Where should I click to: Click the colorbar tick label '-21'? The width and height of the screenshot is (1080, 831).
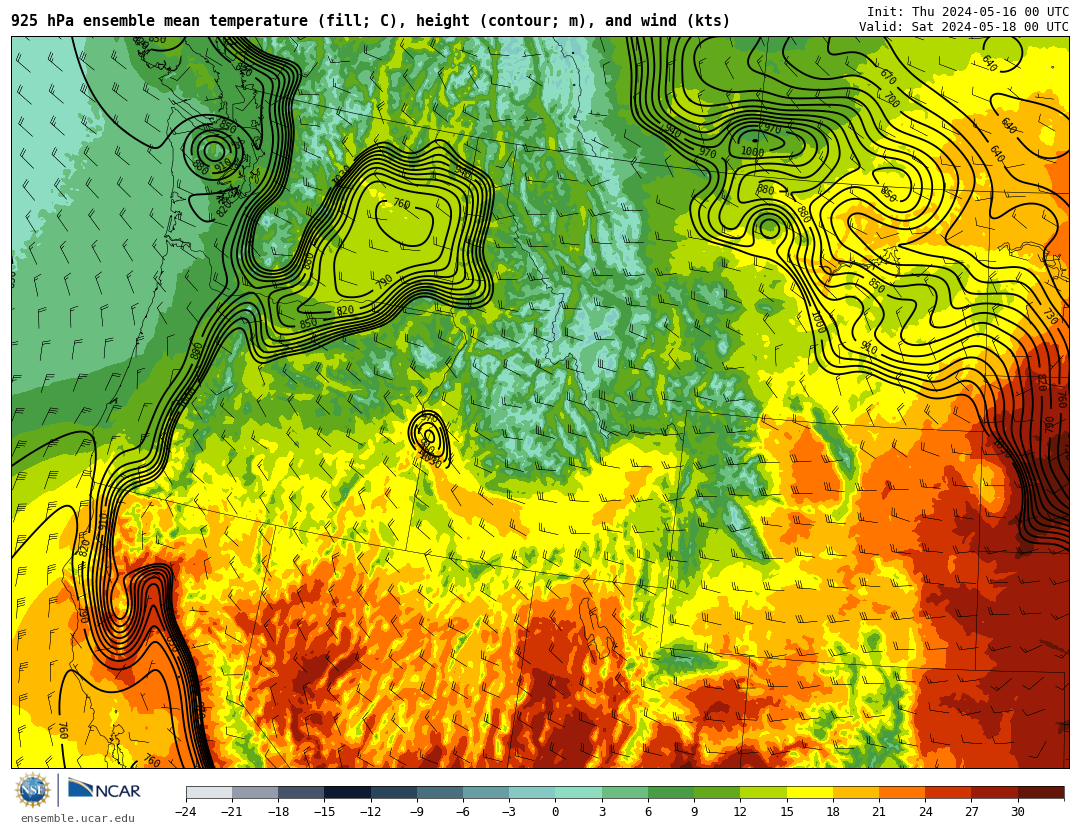click(x=232, y=812)
